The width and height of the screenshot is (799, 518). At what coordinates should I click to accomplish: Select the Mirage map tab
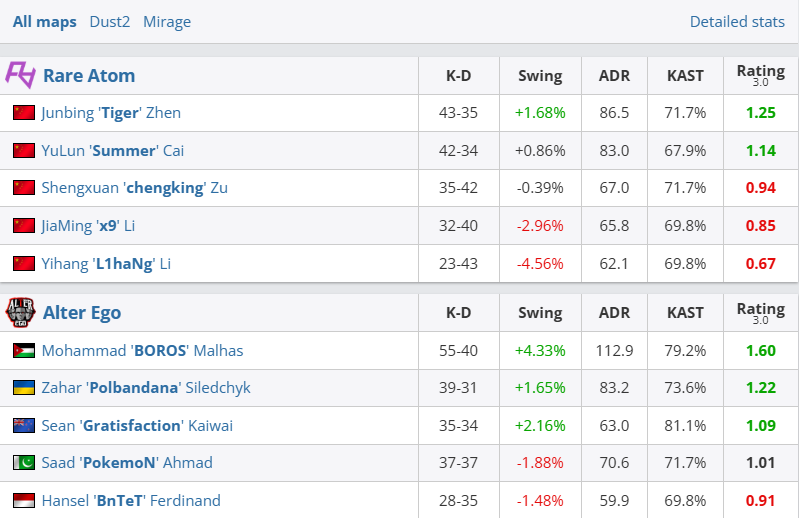(167, 21)
